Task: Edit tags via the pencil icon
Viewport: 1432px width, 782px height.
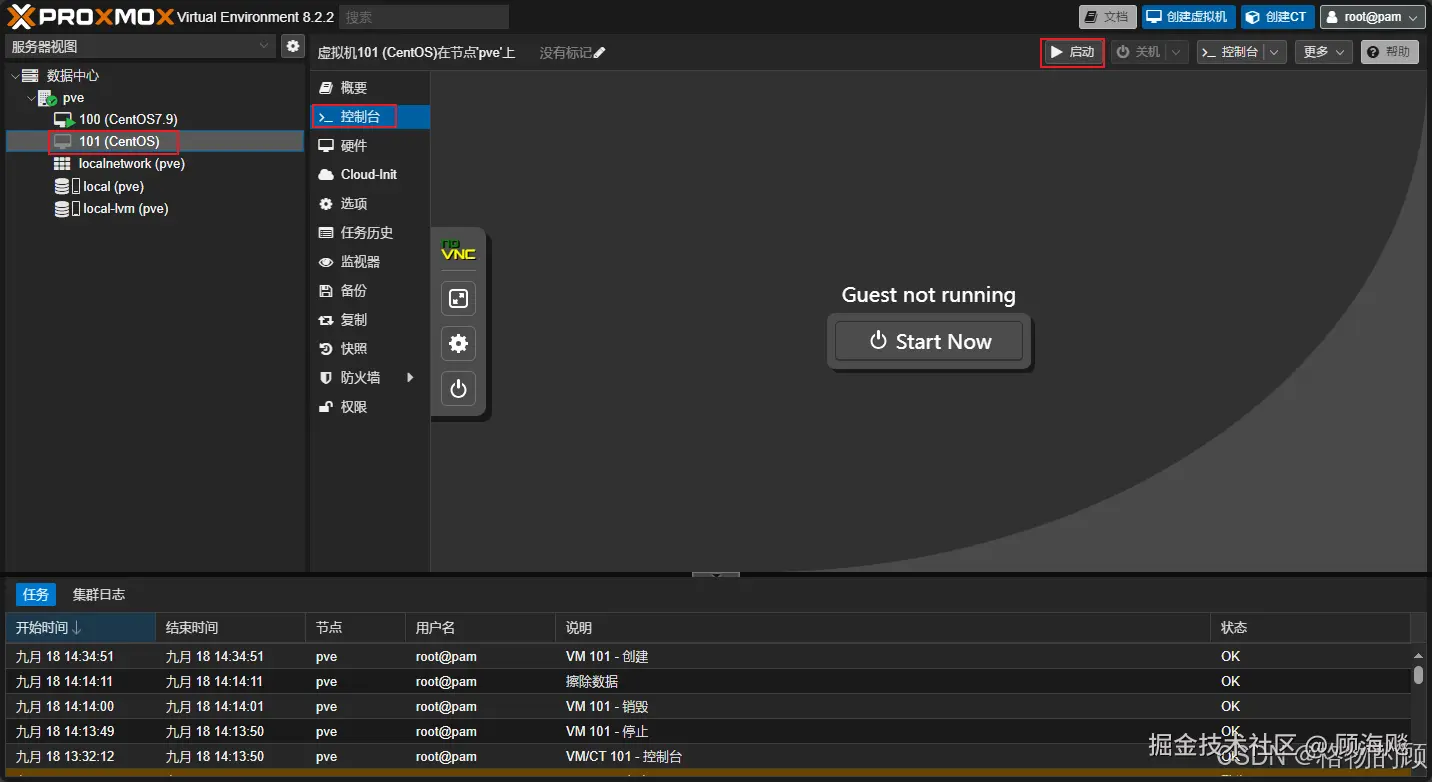Action: [x=600, y=53]
